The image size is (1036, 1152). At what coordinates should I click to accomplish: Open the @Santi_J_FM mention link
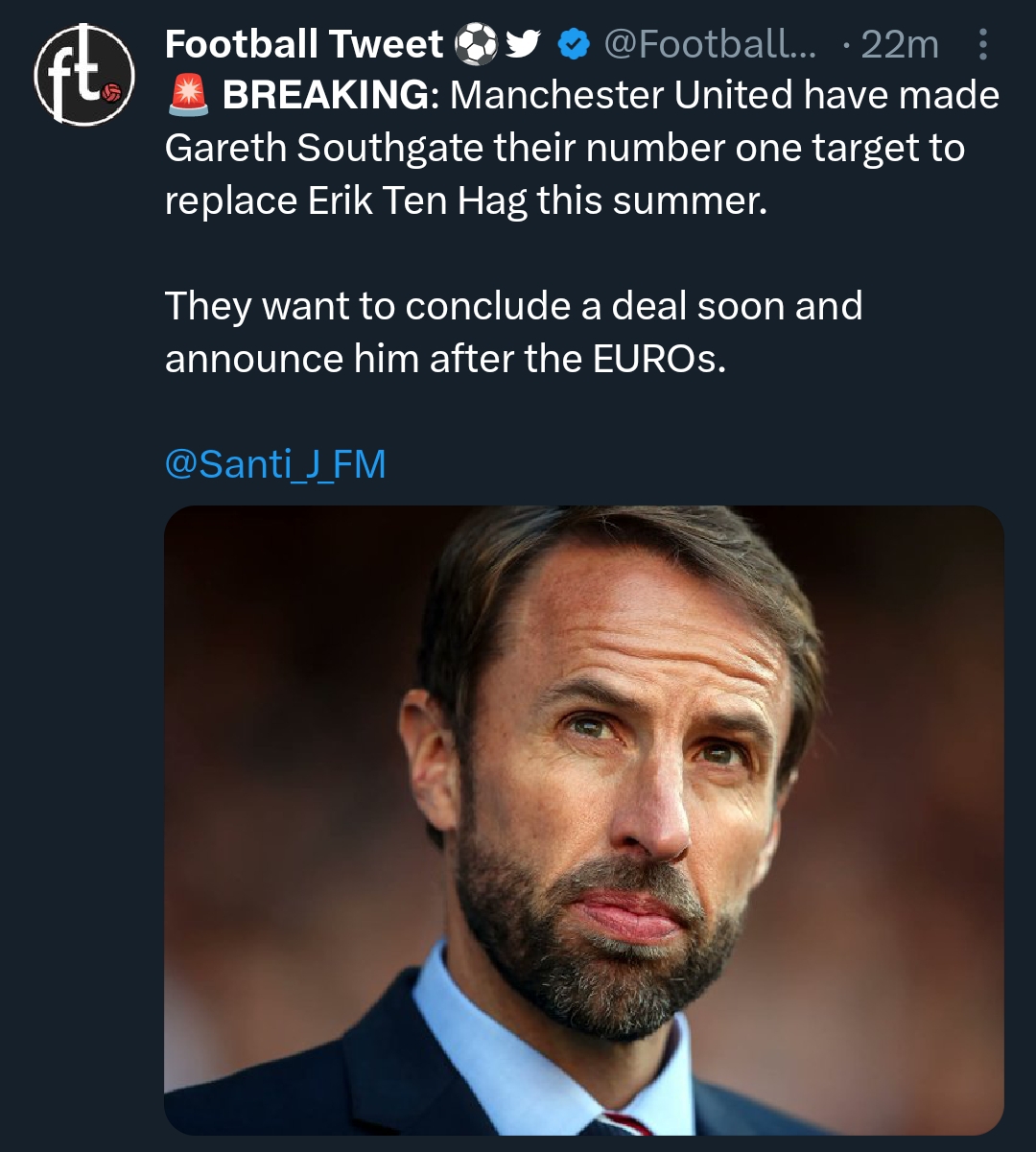click(275, 464)
